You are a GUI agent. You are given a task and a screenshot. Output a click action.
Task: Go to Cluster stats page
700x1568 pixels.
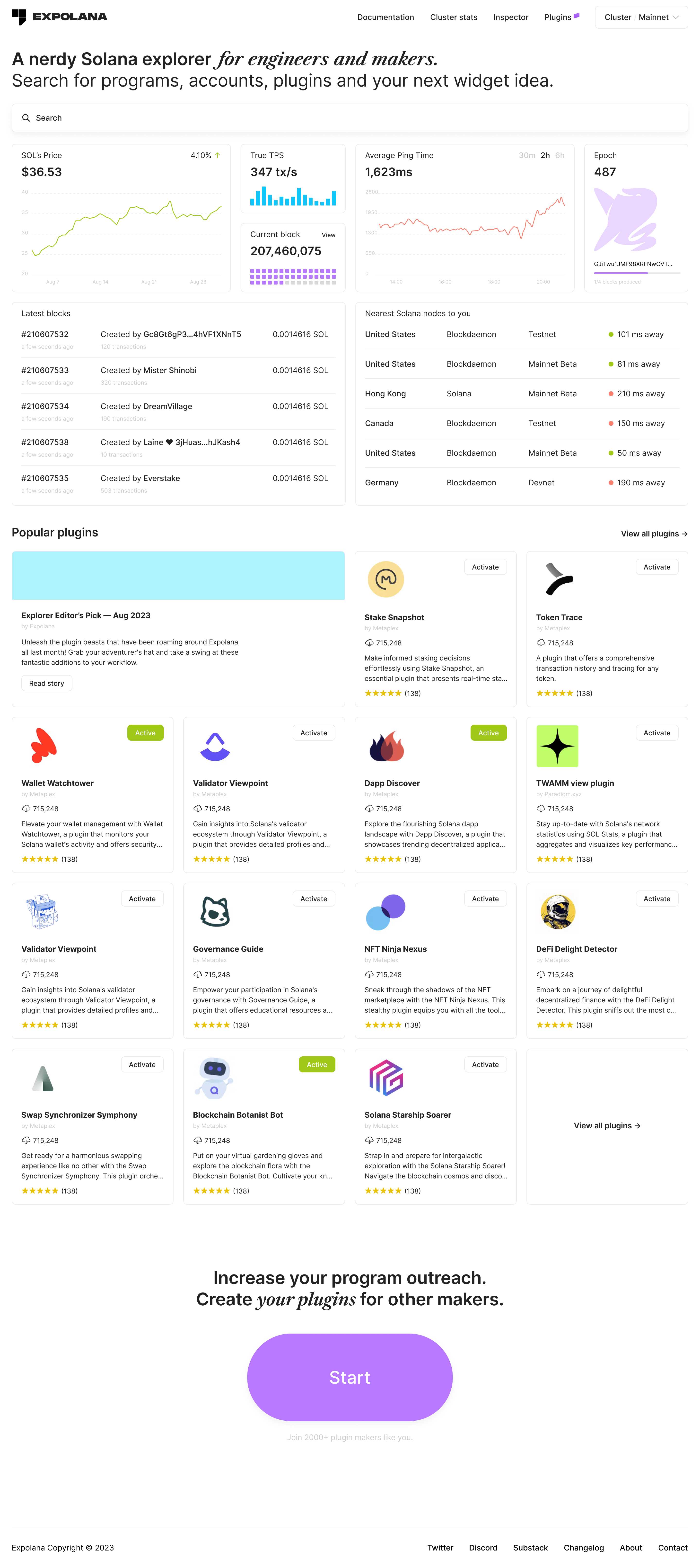(x=453, y=17)
